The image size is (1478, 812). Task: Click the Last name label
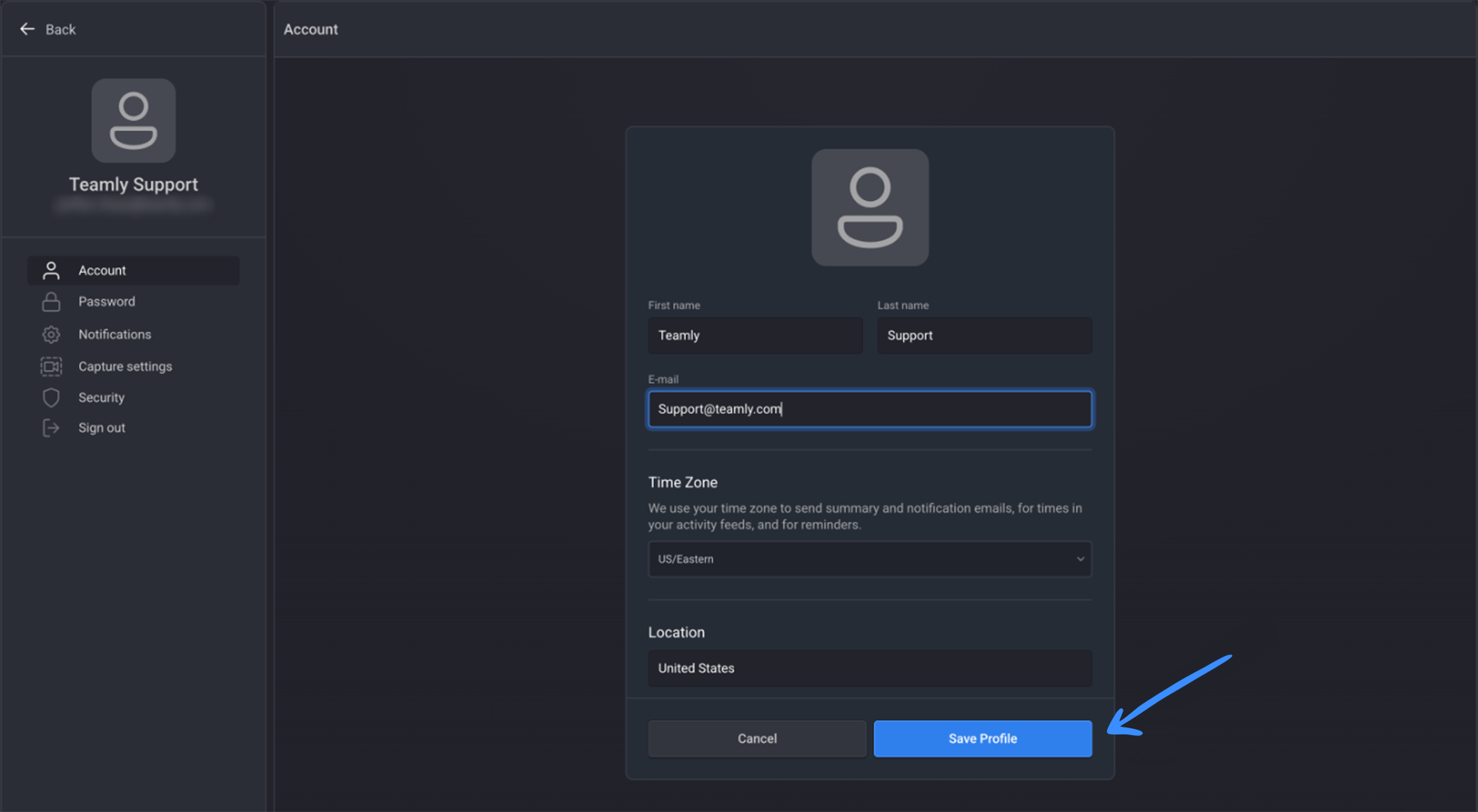tap(903, 306)
